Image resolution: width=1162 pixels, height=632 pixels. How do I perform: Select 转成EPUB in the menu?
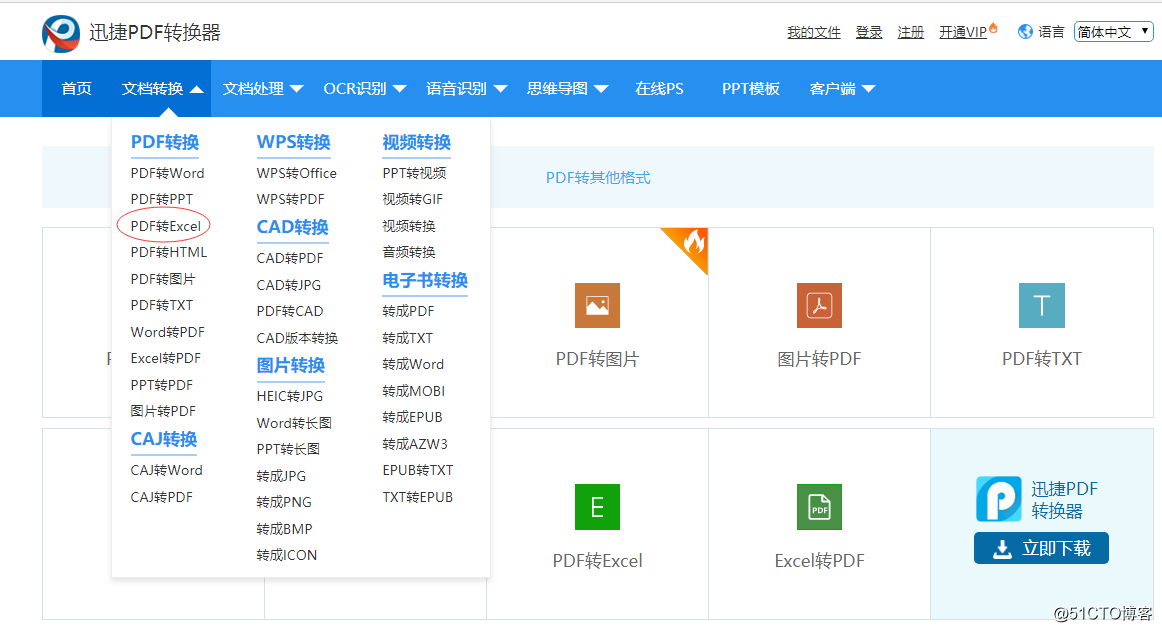[x=412, y=417]
